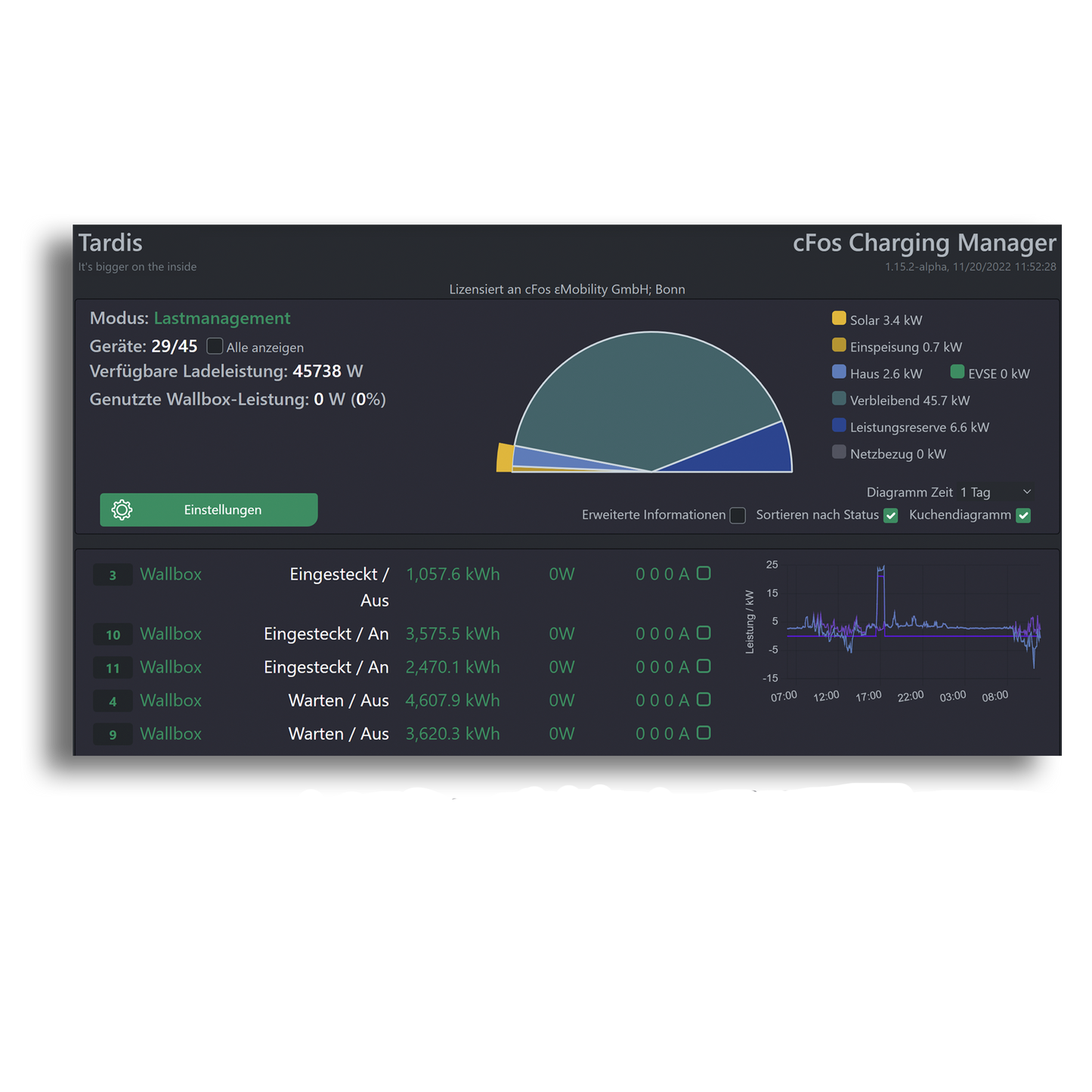
Task: Enable the Alle anzeigen checkbox
Action: (215, 346)
